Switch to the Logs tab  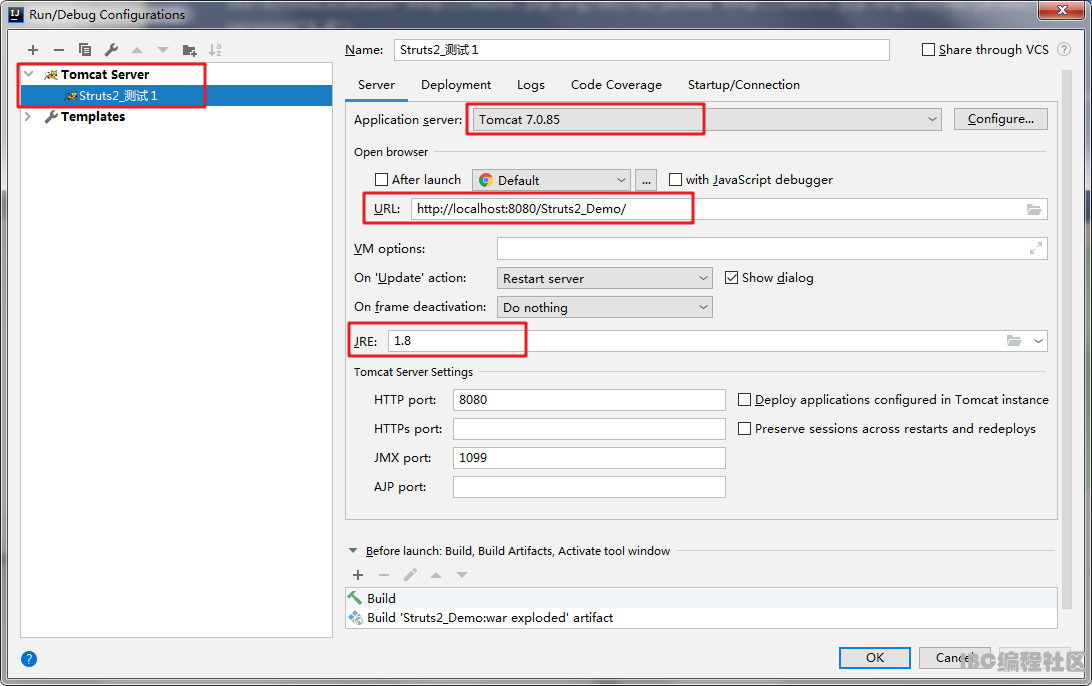tap(531, 85)
